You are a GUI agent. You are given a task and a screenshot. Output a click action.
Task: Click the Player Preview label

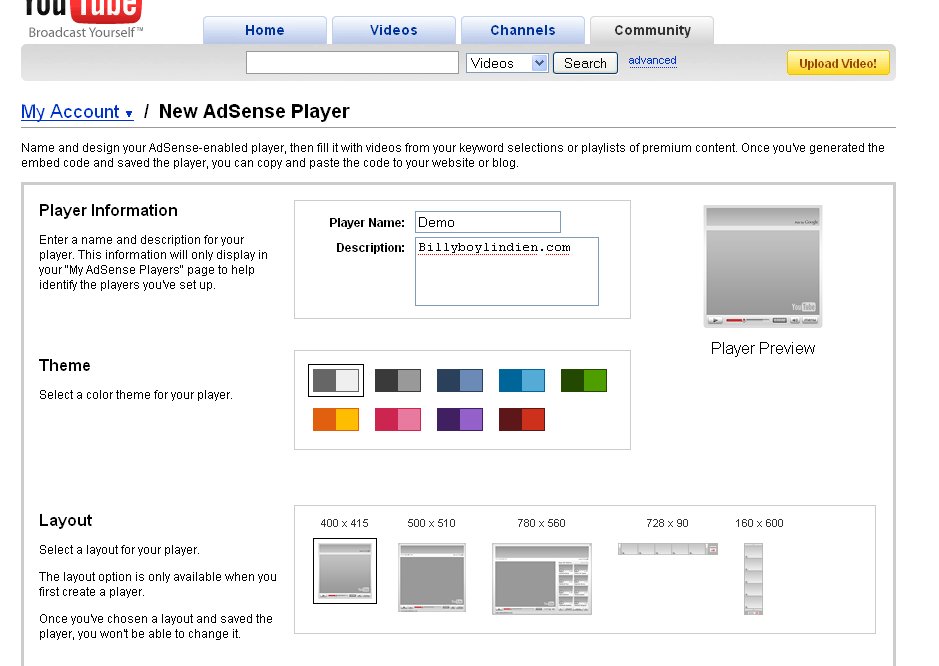[763, 349]
